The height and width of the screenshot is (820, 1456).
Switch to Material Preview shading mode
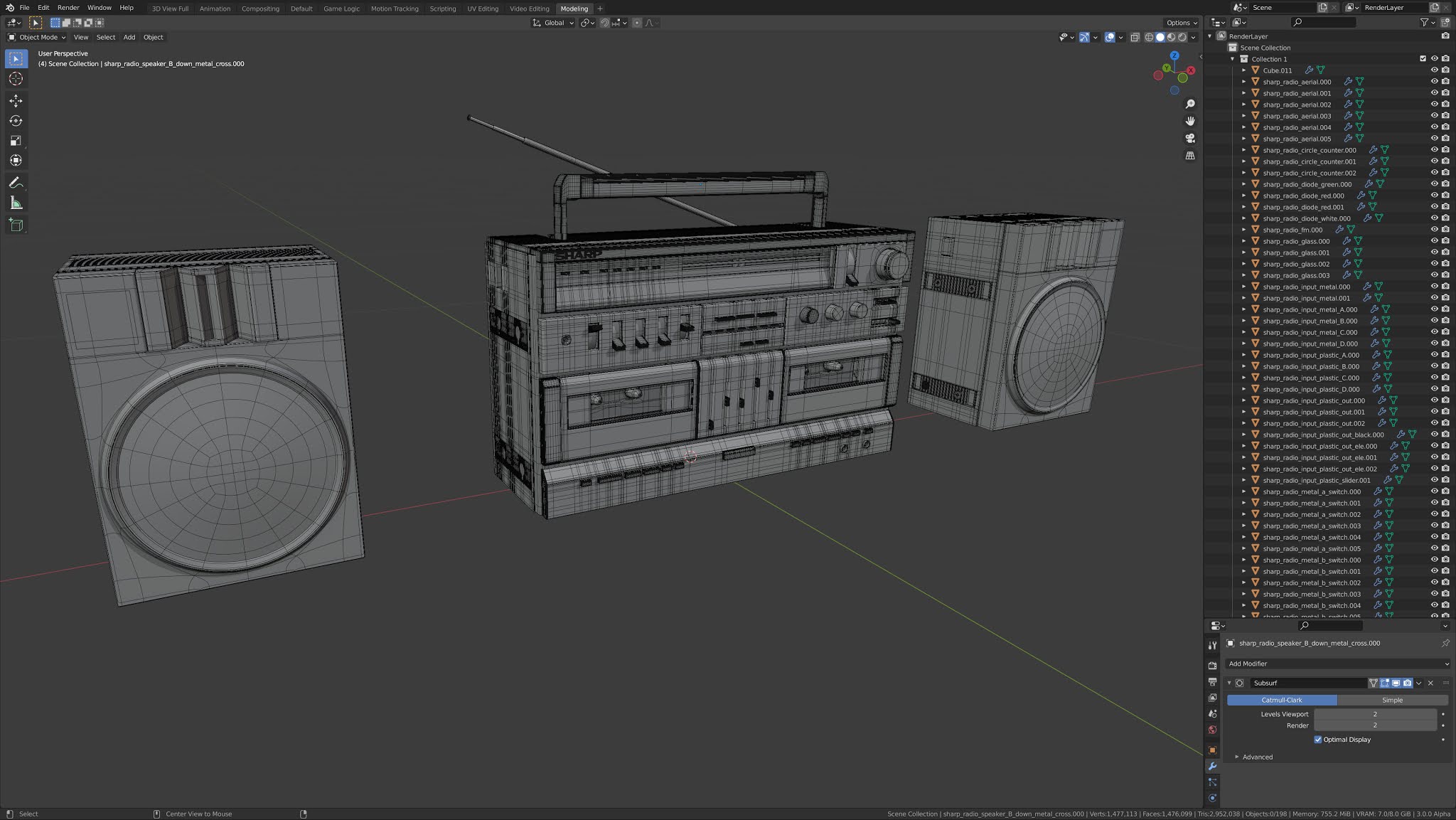(x=1170, y=37)
